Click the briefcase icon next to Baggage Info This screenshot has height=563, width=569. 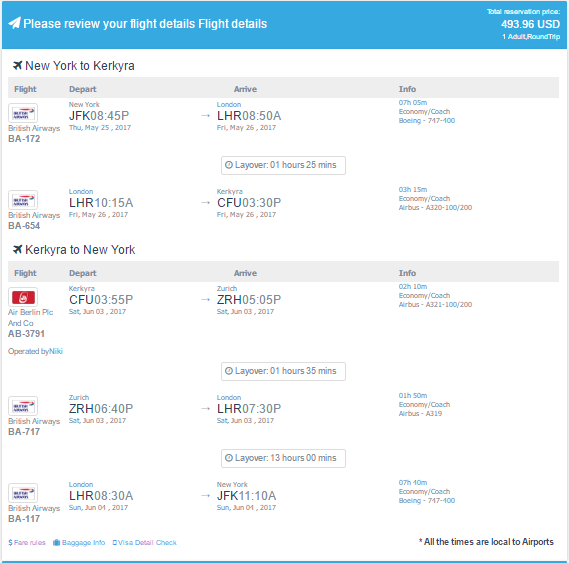click(56, 542)
